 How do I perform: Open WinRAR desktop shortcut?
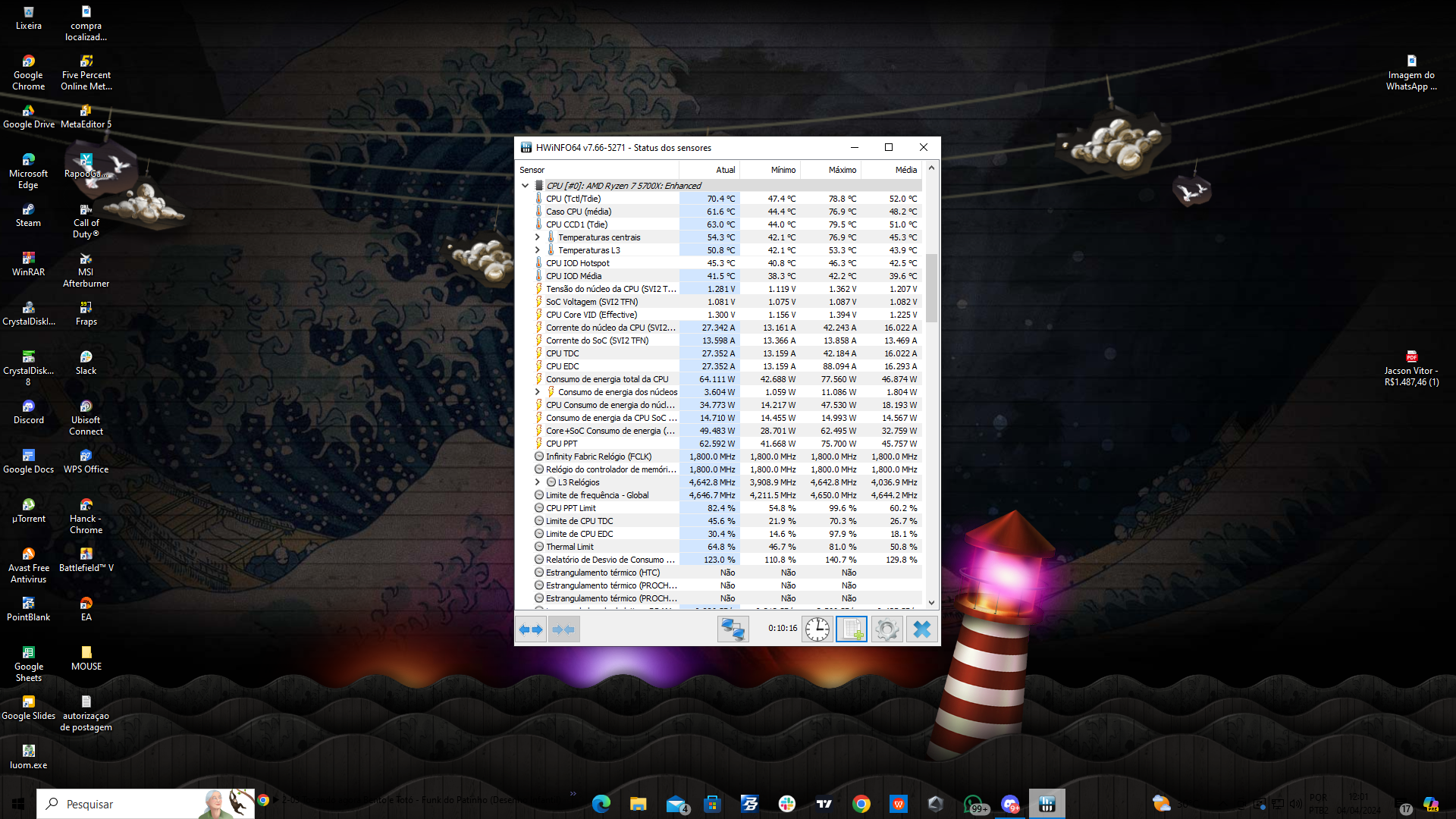coord(29,265)
